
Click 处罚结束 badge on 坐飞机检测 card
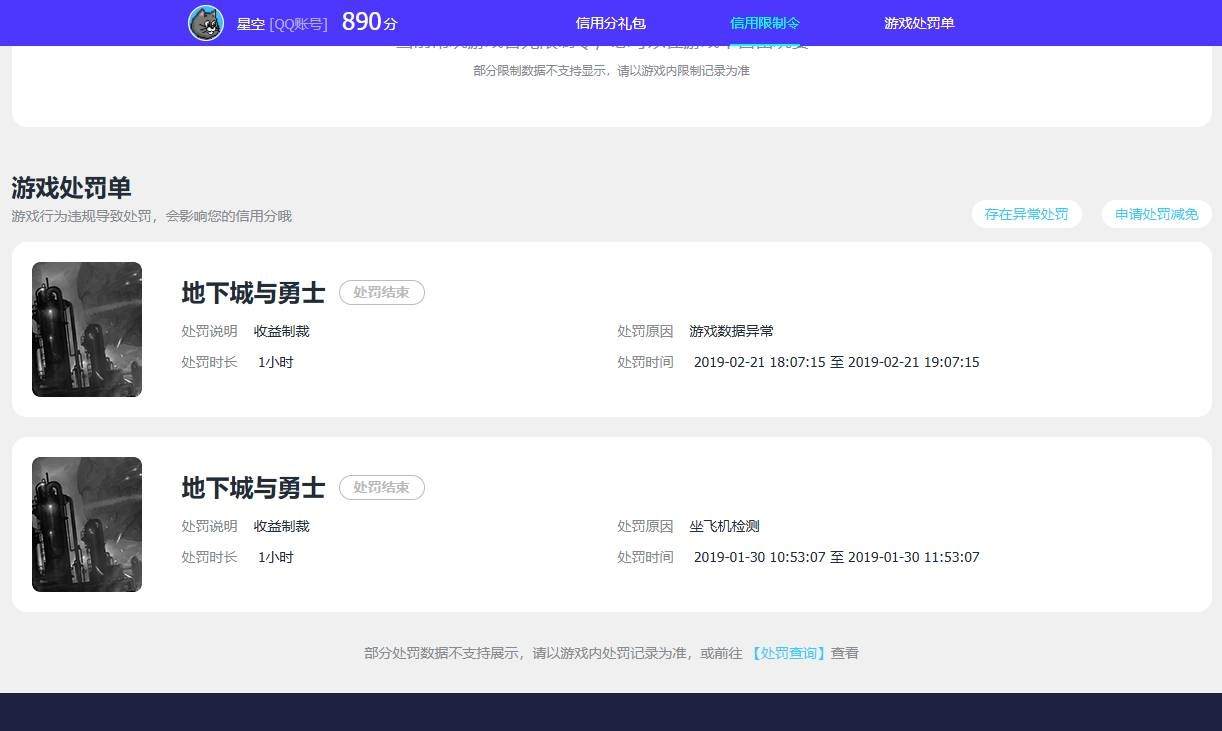tap(382, 488)
